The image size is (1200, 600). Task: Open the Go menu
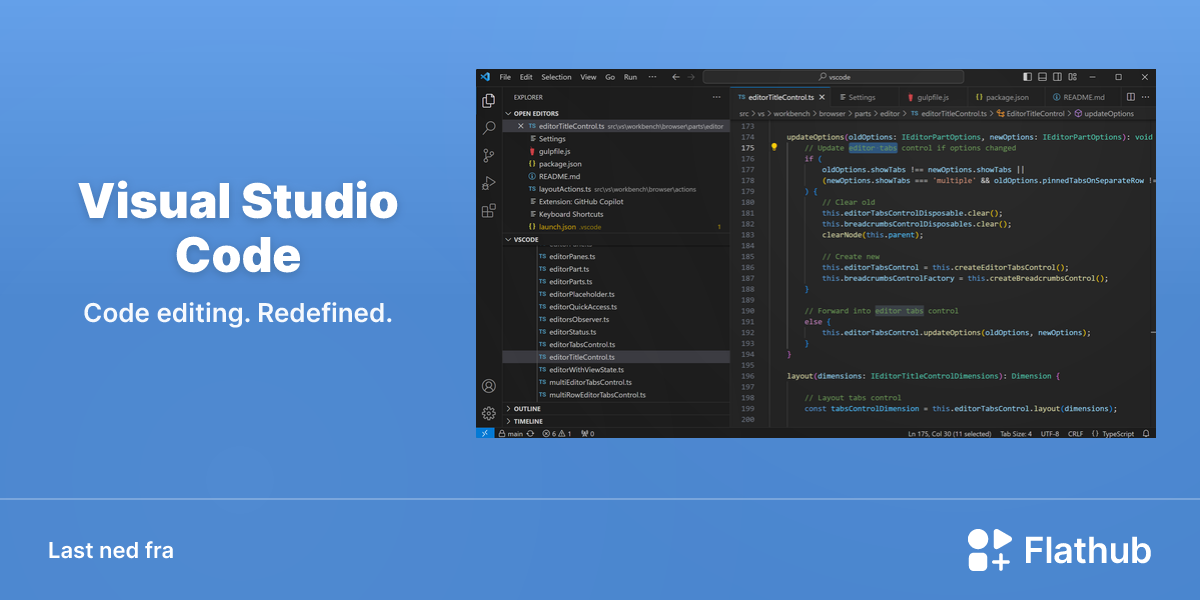tap(610, 77)
